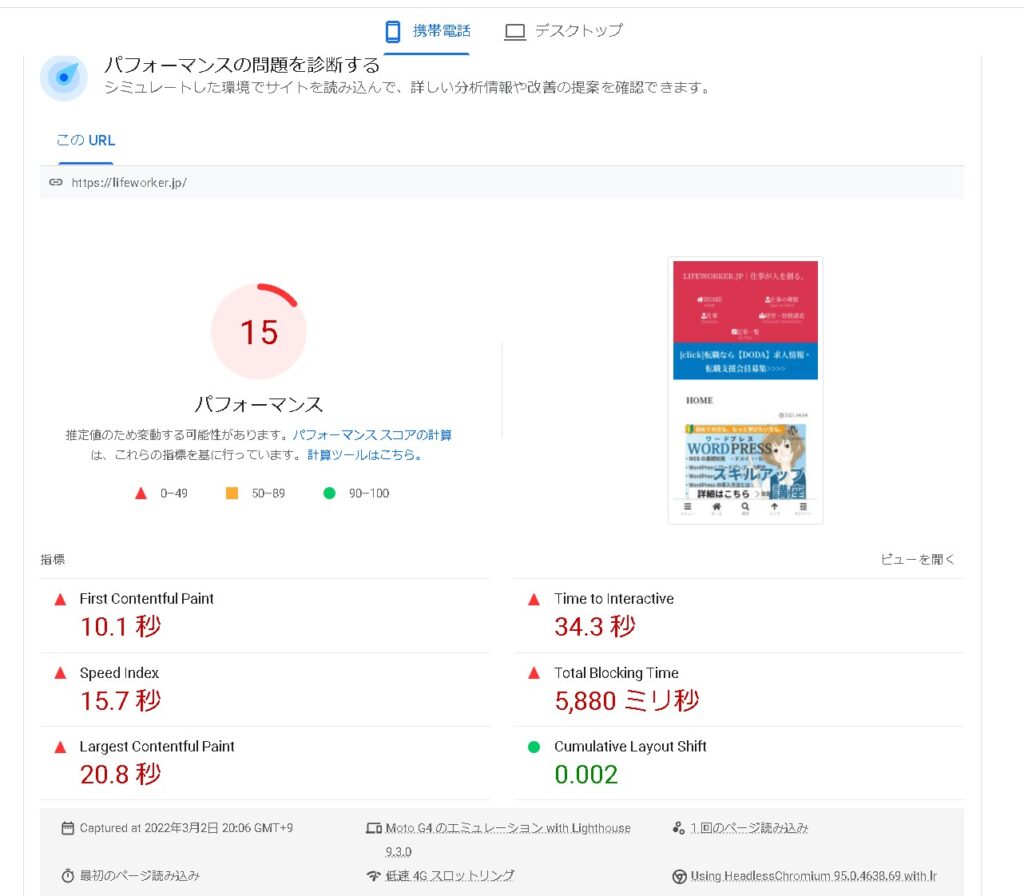Screen dimensions: 1024x896
Task: Click the orange square 50–89 legend icon
Action: click(232, 493)
